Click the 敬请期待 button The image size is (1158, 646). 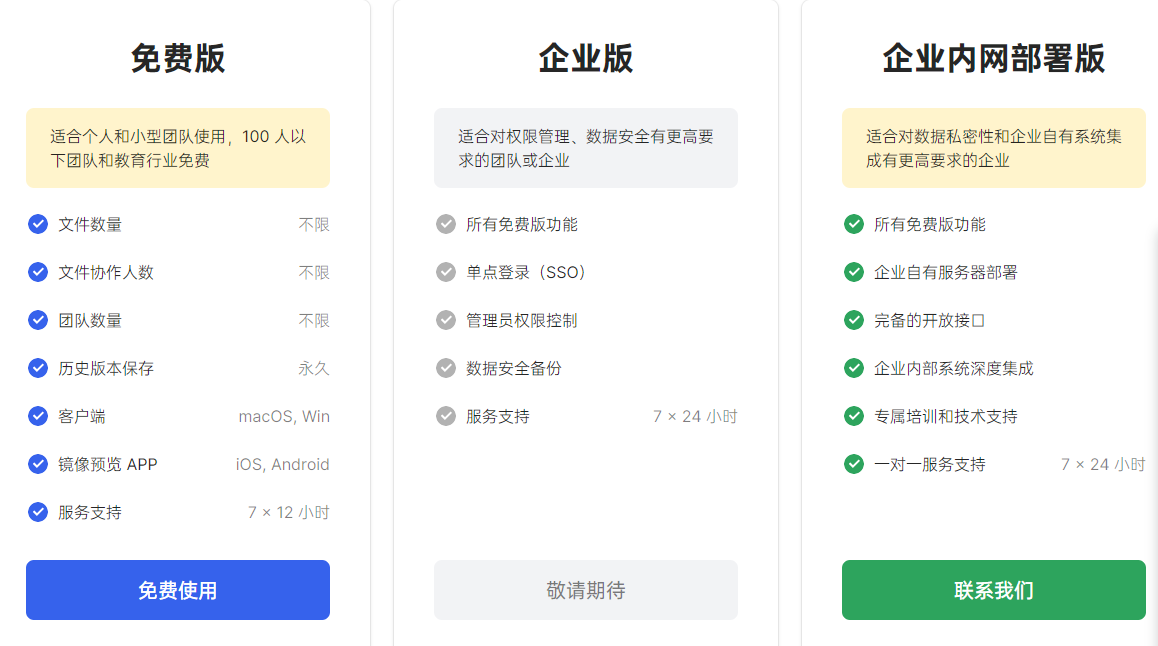pos(585,590)
